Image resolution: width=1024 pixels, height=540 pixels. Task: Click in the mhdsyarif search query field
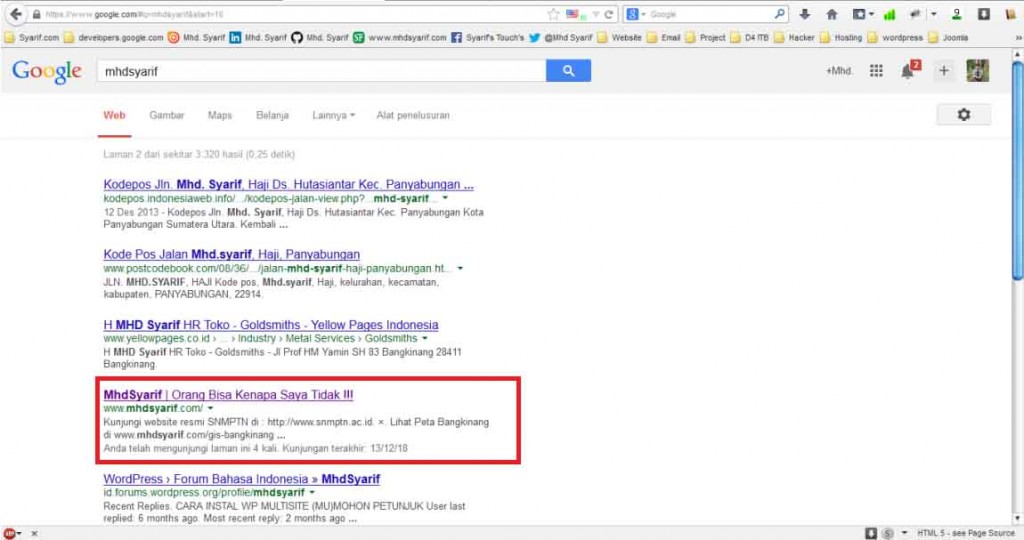[x=321, y=71]
